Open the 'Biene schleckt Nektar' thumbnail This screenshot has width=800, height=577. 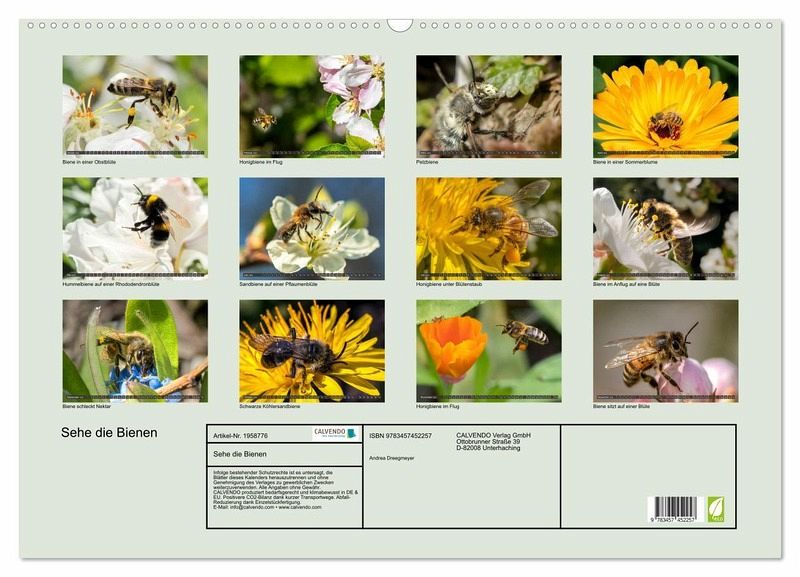tap(135, 351)
